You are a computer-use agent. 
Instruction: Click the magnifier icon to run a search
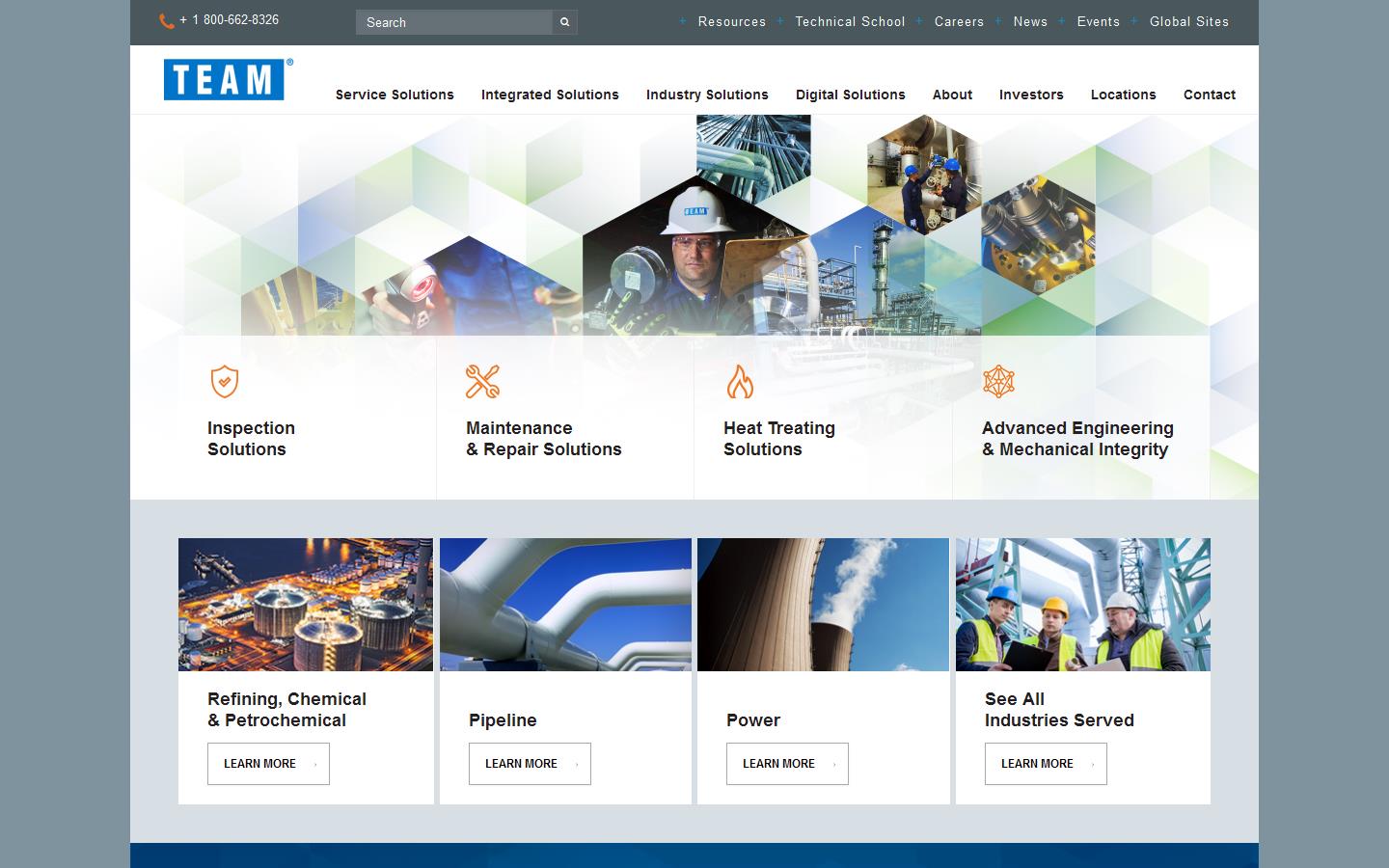(x=564, y=21)
